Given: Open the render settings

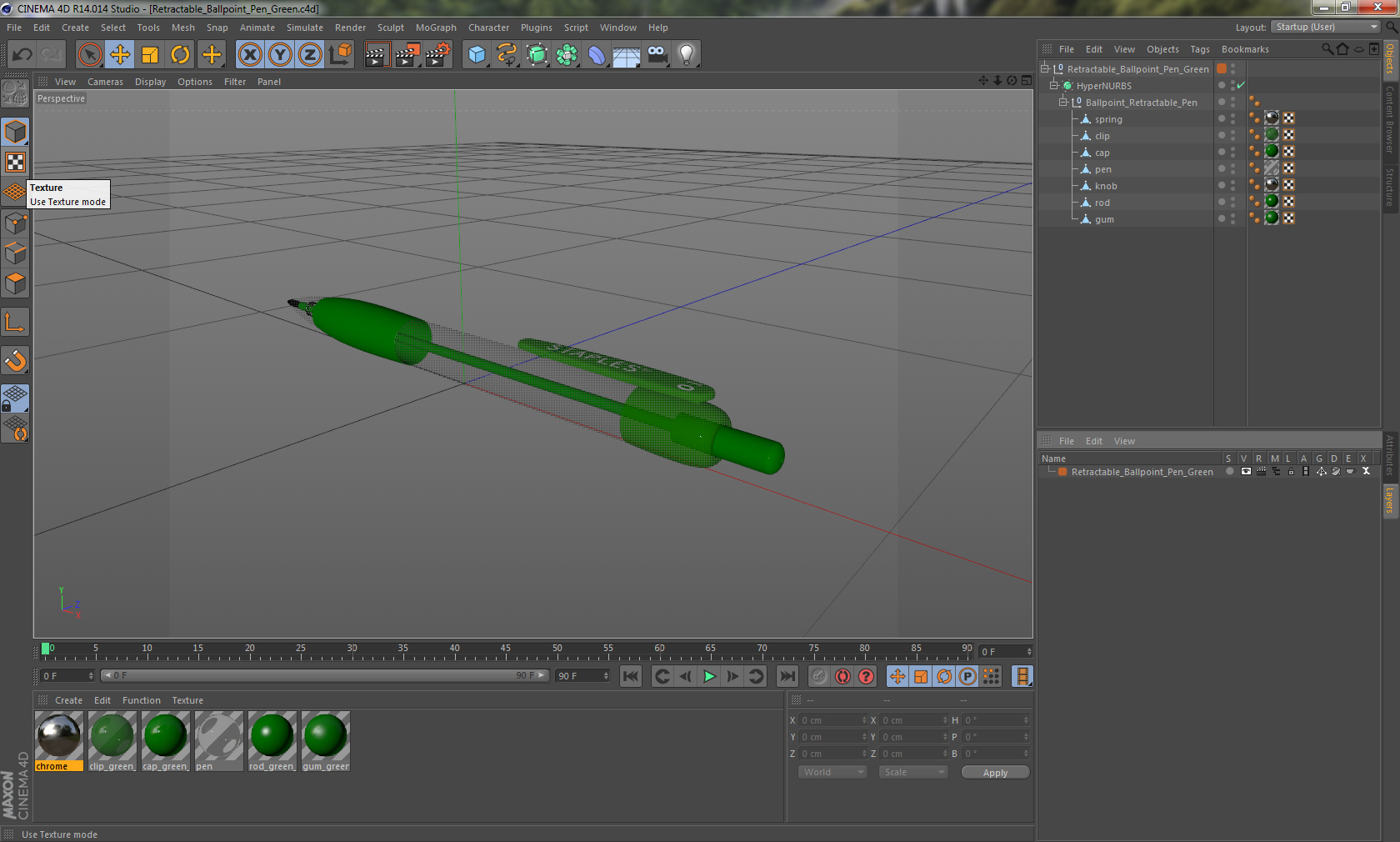Looking at the screenshot, I should pyautogui.click(x=438, y=55).
